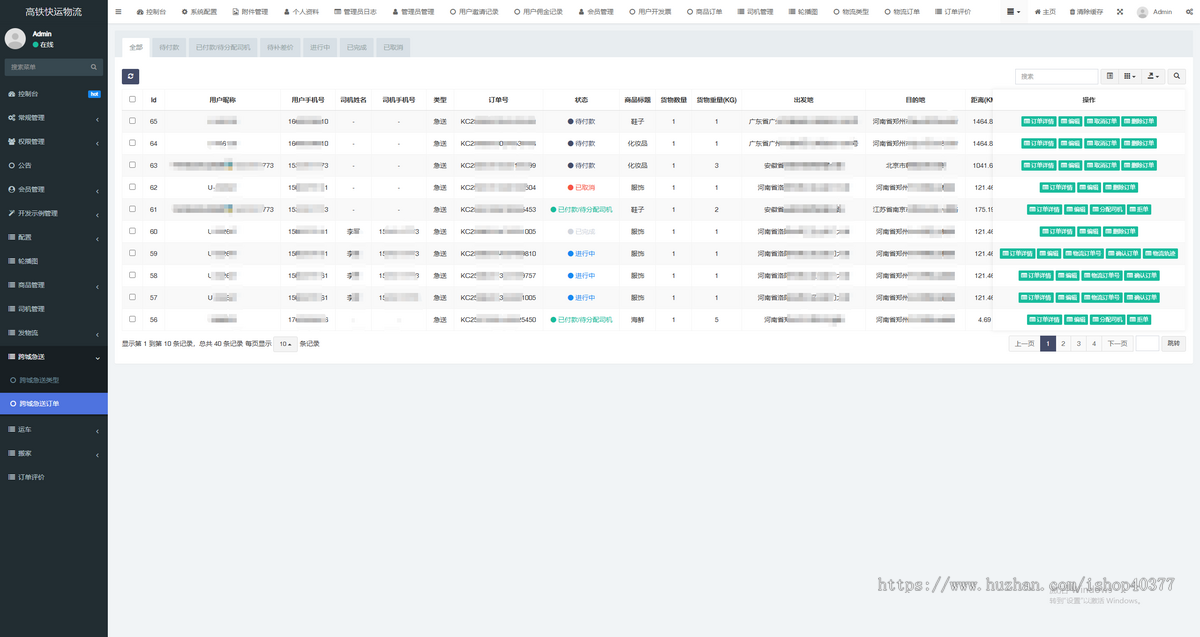
Task: Open the columns grid dropdown in table toolbar
Action: (x=1131, y=76)
